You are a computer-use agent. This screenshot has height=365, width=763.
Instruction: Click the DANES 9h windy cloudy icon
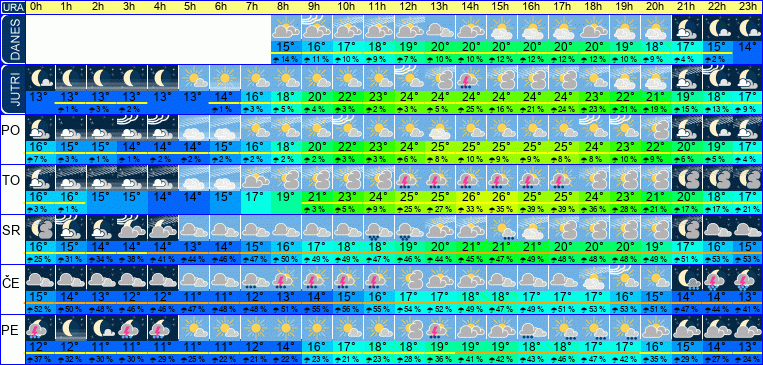(x=317, y=28)
